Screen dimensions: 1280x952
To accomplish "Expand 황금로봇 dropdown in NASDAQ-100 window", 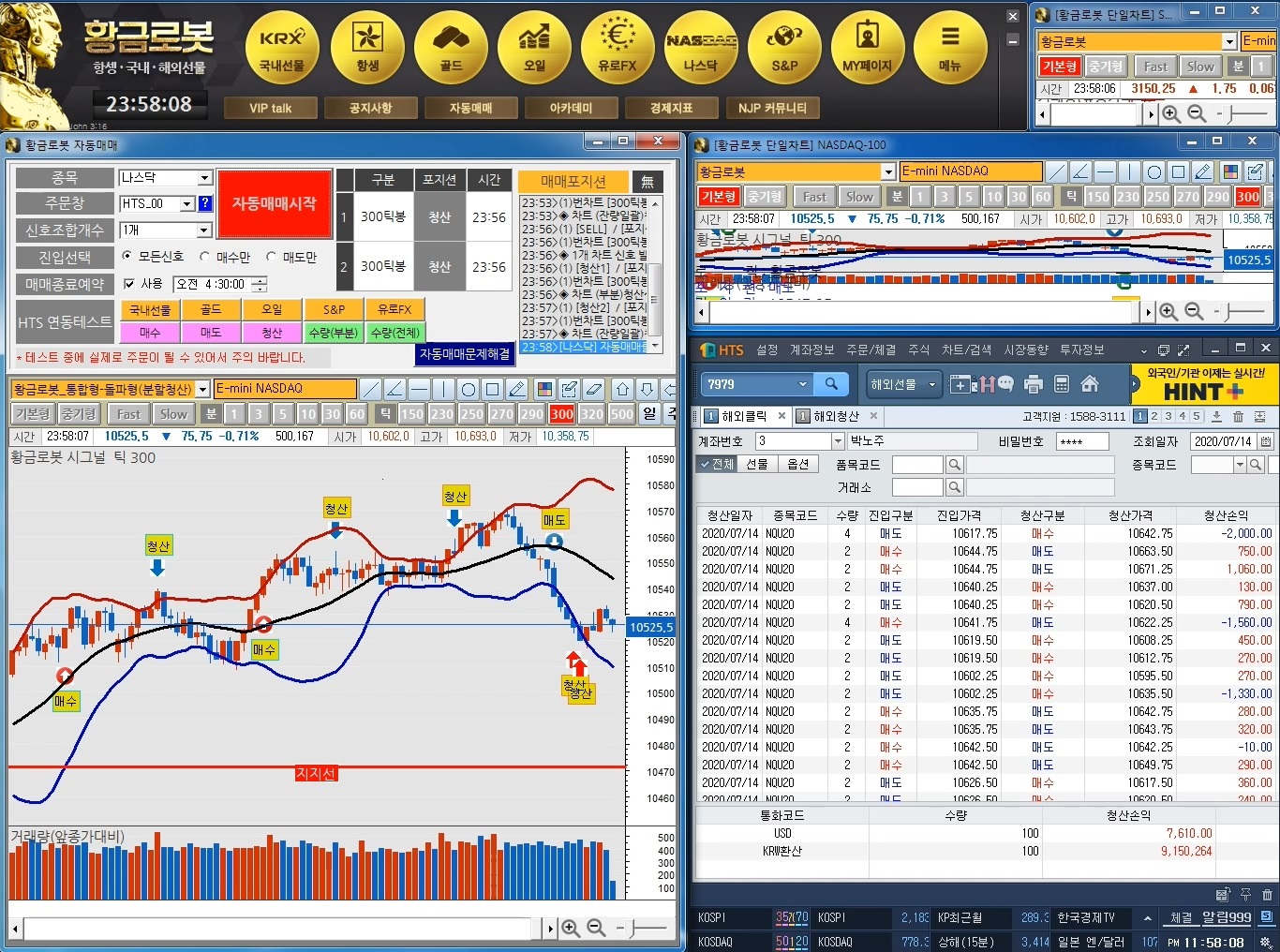I will 888,171.
